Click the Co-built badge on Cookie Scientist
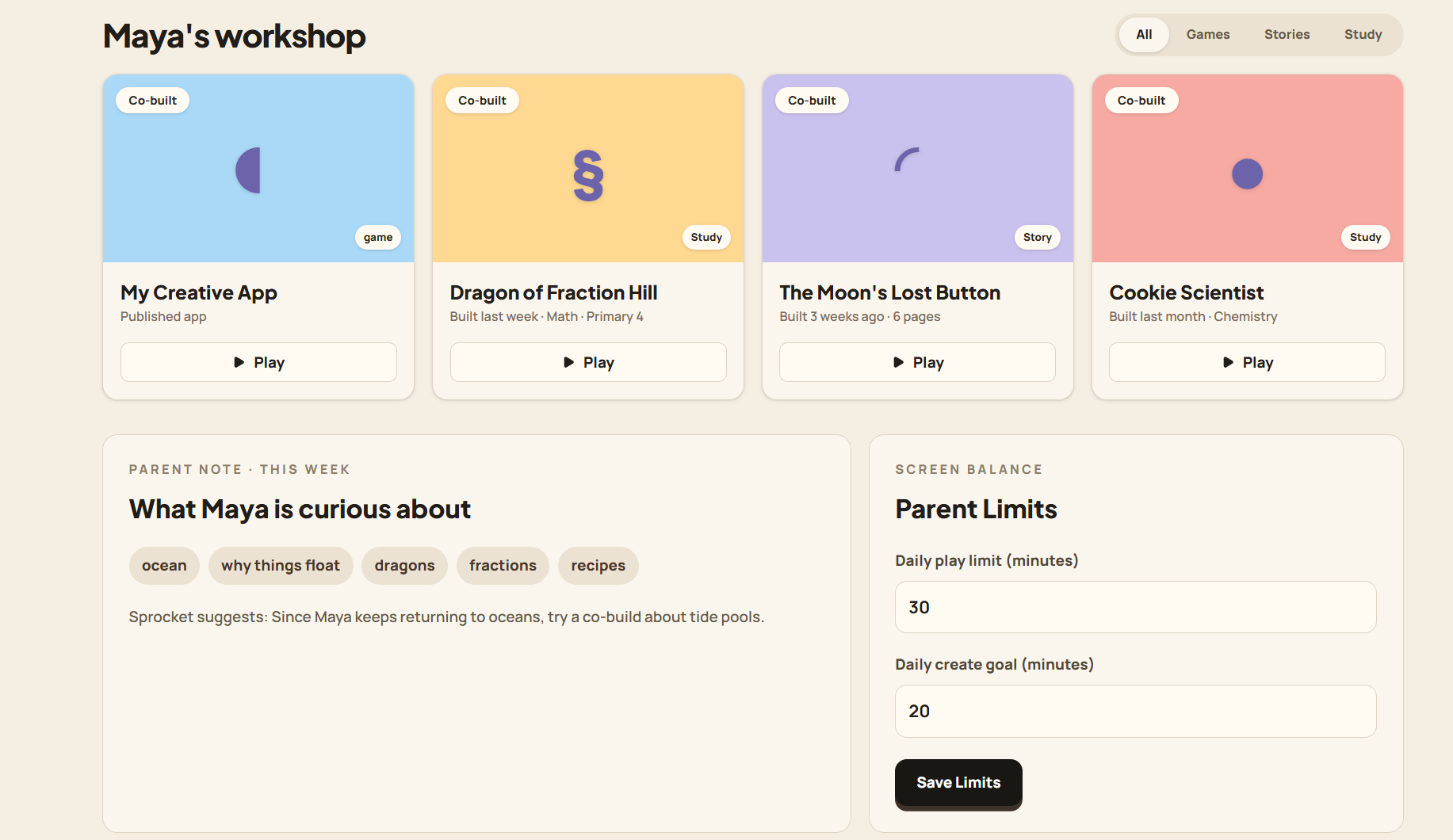 1141,100
